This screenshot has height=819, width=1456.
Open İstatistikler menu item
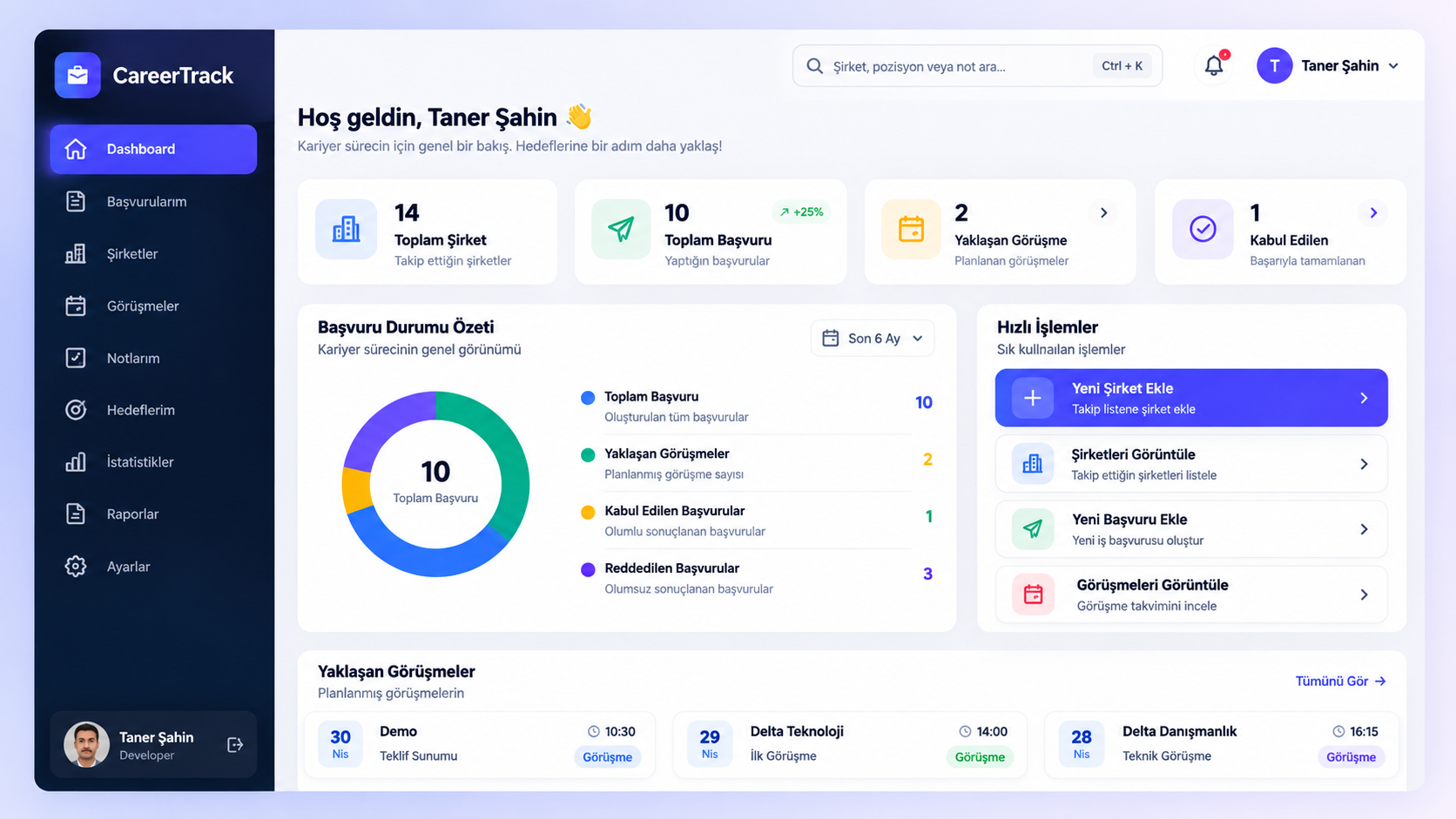tap(153, 462)
